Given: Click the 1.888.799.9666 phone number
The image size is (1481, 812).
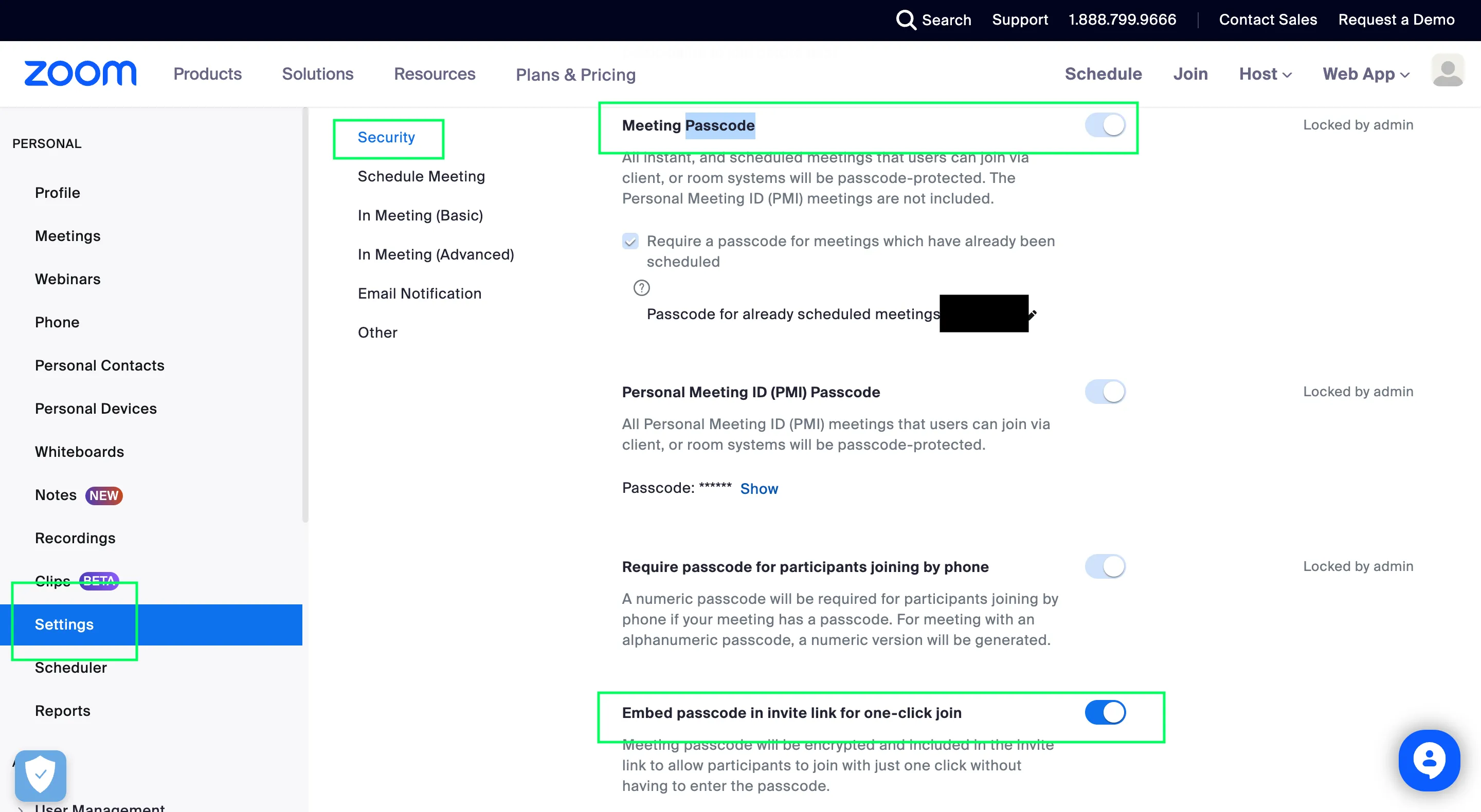Looking at the screenshot, I should point(1122,20).
